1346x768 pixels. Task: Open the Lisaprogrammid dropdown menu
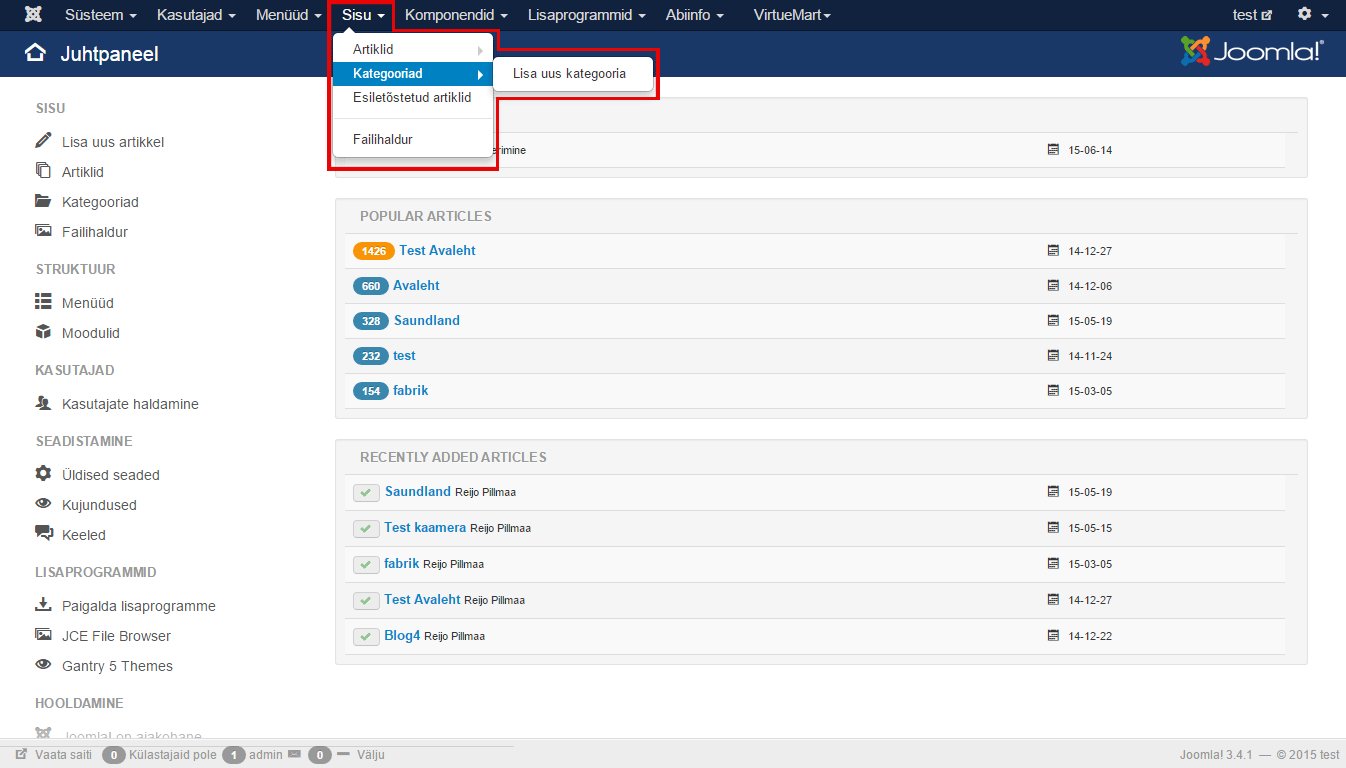tap(586, 15)
